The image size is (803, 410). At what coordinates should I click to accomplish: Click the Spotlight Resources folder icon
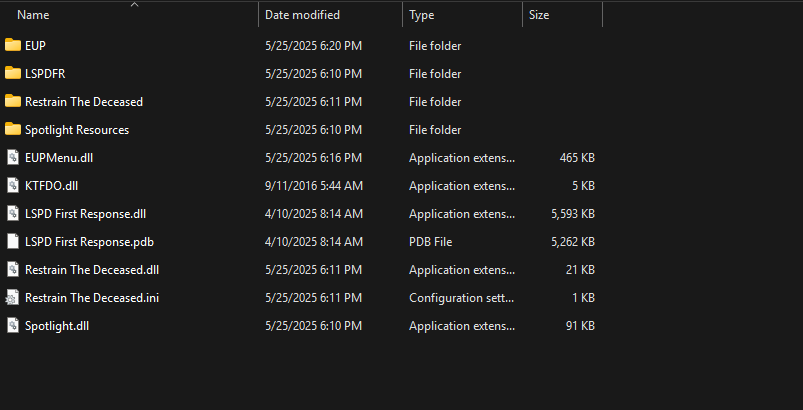13,129
